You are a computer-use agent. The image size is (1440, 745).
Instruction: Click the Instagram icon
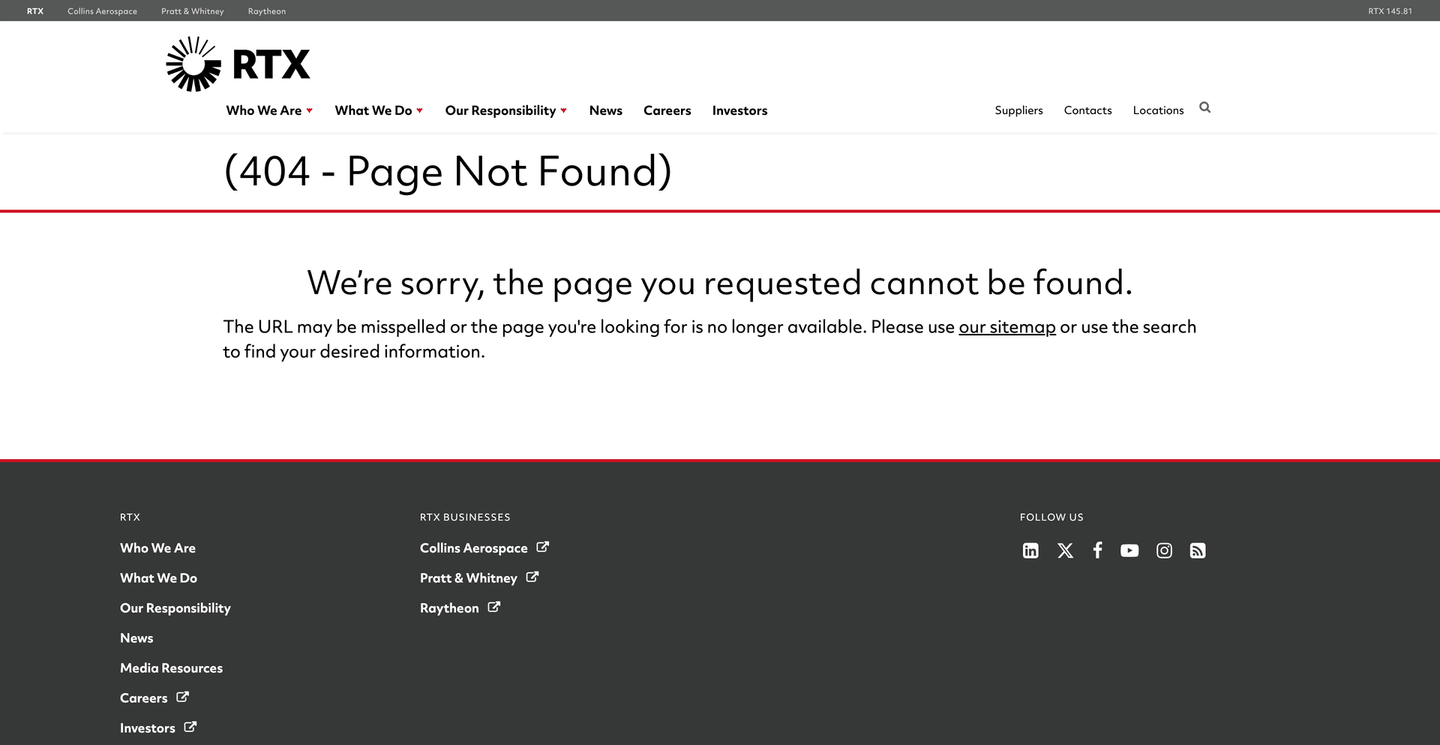point(1164,551)
